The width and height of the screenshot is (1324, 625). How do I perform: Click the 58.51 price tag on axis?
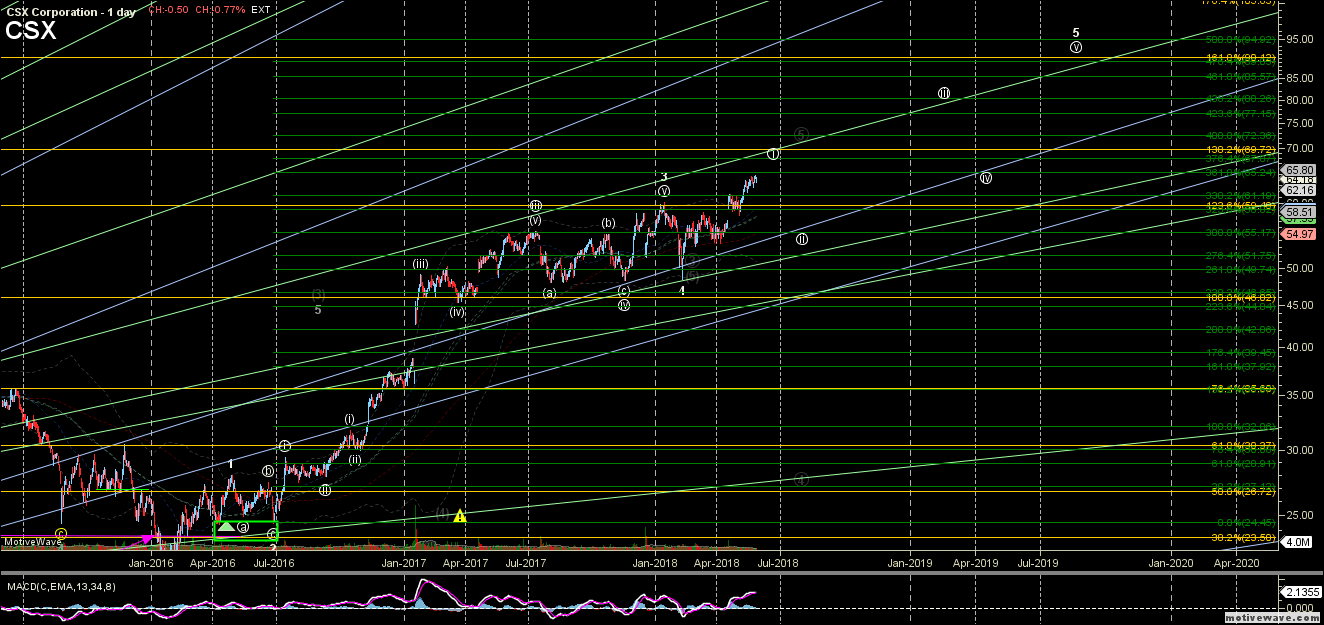1299,212
